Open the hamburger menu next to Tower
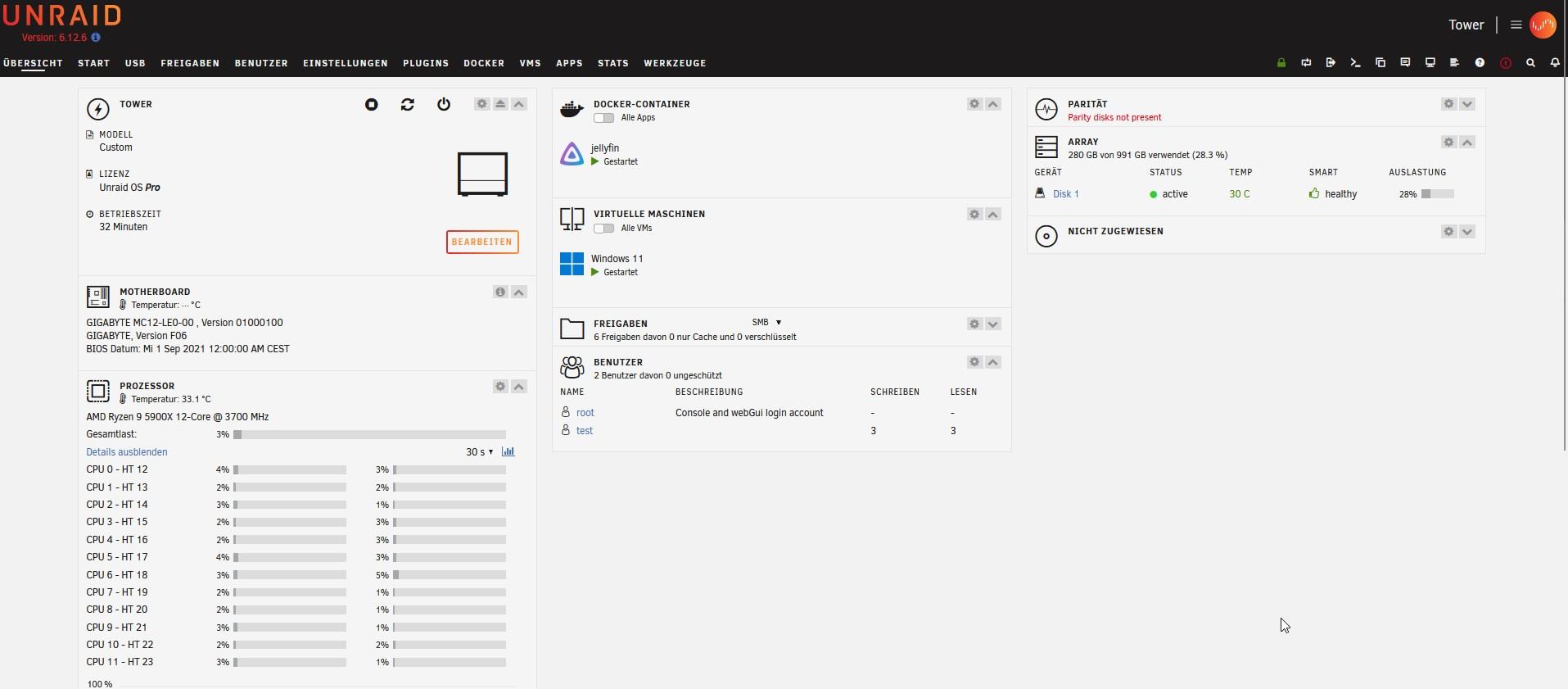This screenshot has width=1568, height=689. [1516, 25]
